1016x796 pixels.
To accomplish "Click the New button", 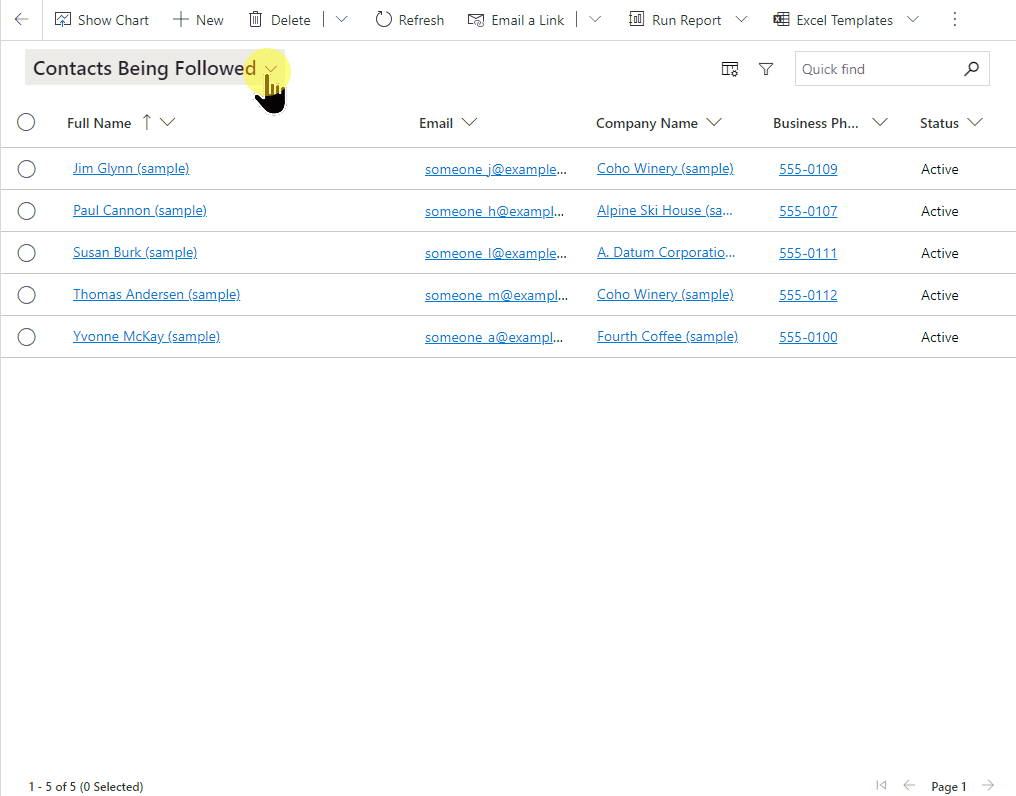I will 198,19.
